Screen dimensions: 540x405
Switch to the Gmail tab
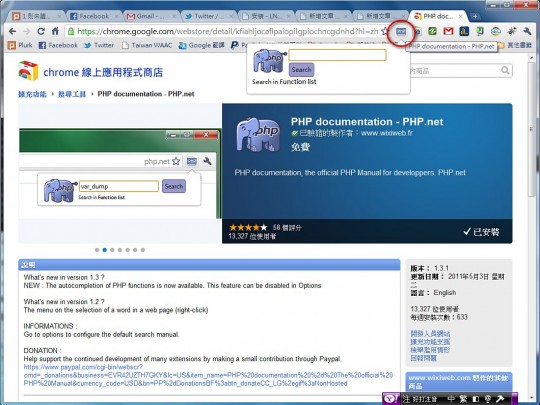click(x=150, y=16)
